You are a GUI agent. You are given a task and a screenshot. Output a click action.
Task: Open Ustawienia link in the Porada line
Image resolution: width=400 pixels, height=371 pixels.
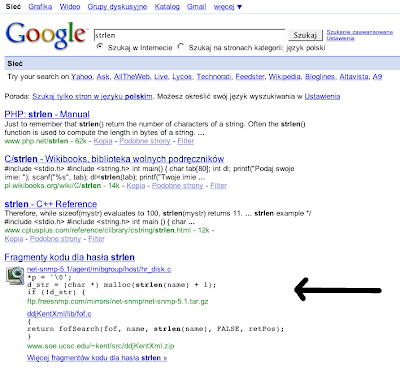point(322,97)
